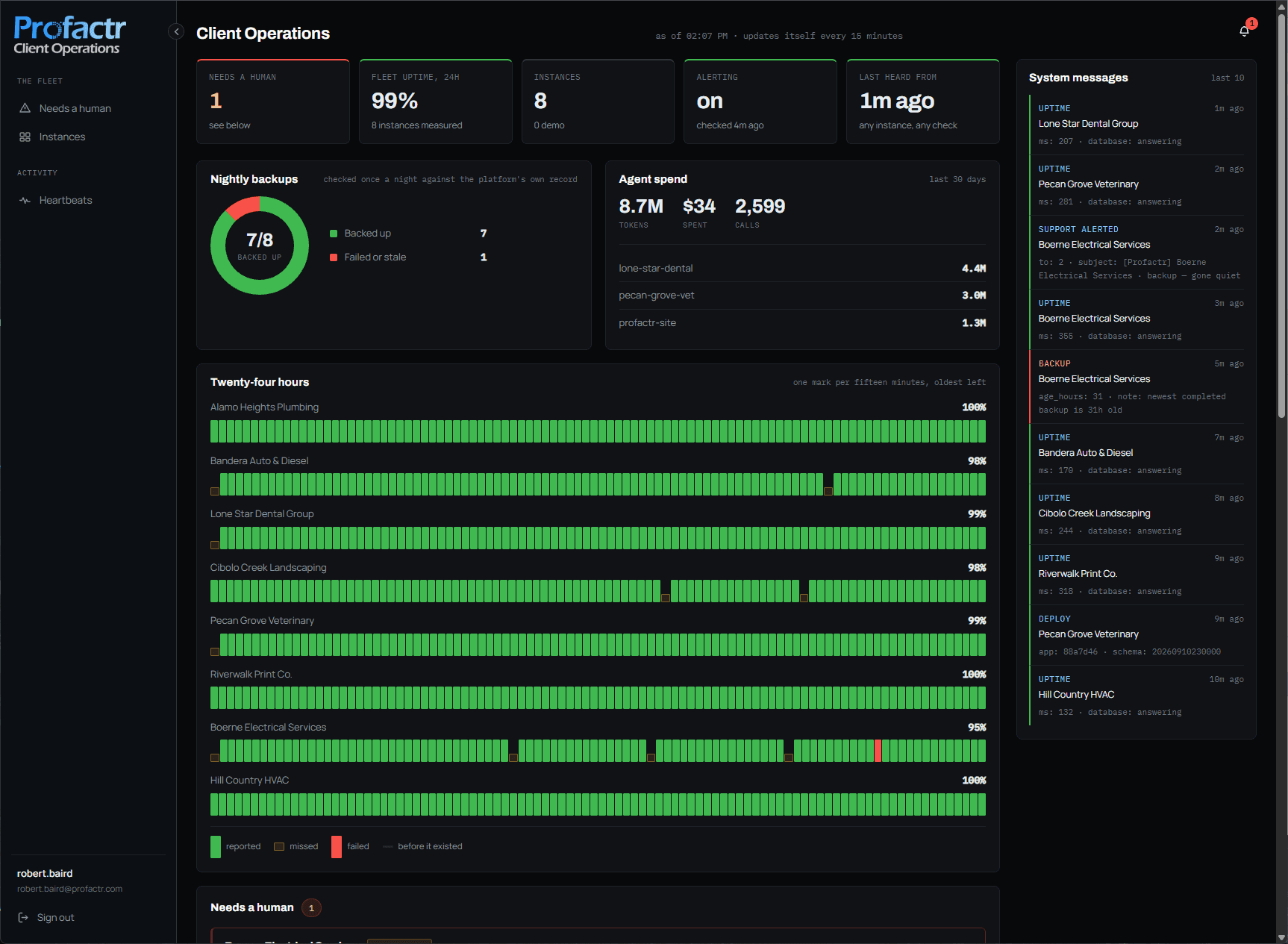
Task: Collapse the sidebar with the chevron button
Action: (176, 31)
